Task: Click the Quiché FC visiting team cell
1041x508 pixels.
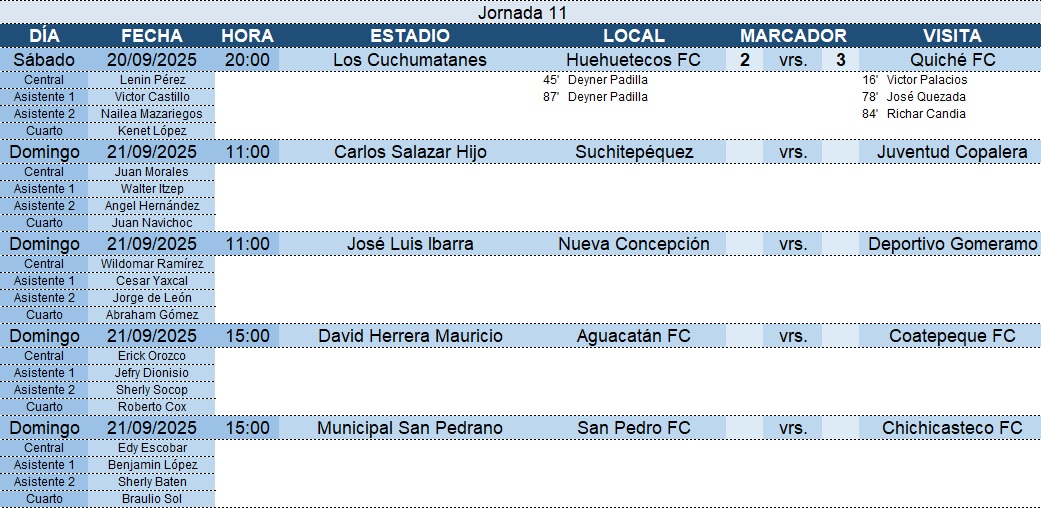Action: [x=952, y=60]
